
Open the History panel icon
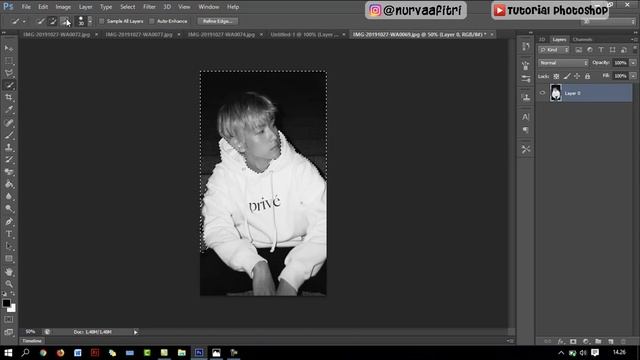(525, 46)
